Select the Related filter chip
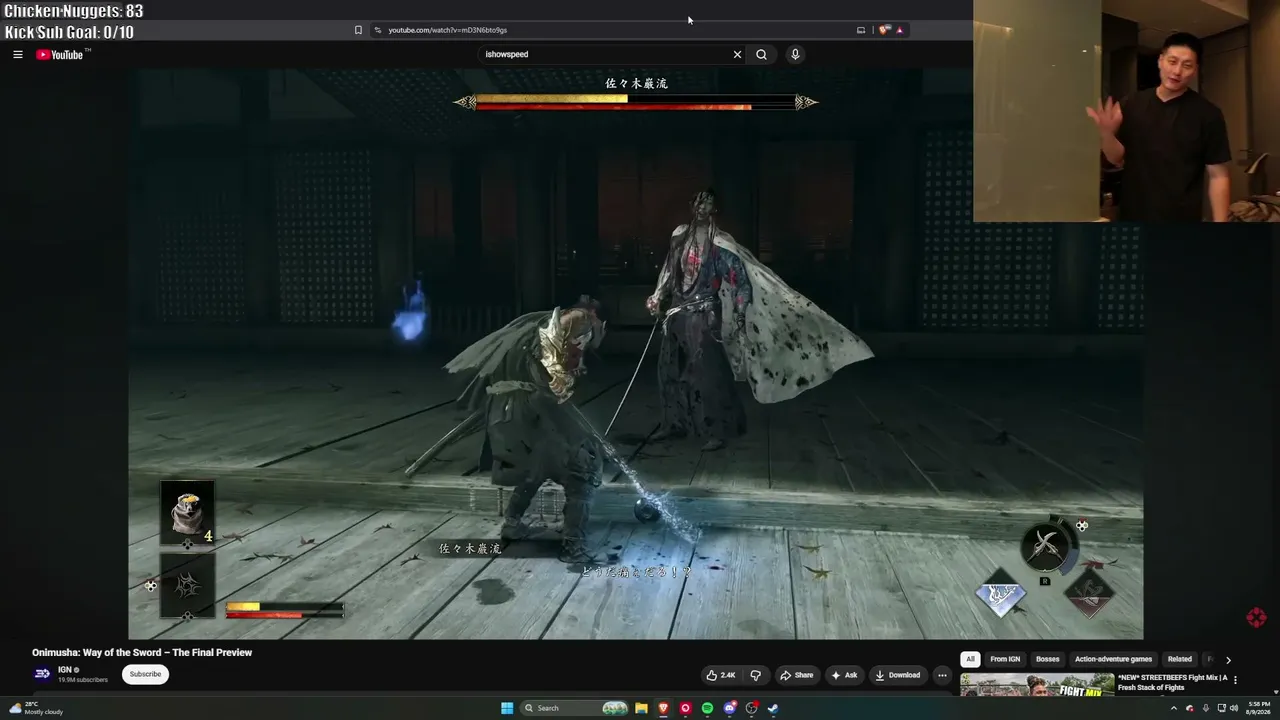This screenshot has width=1280, height=720. [x=1180, y=660]
